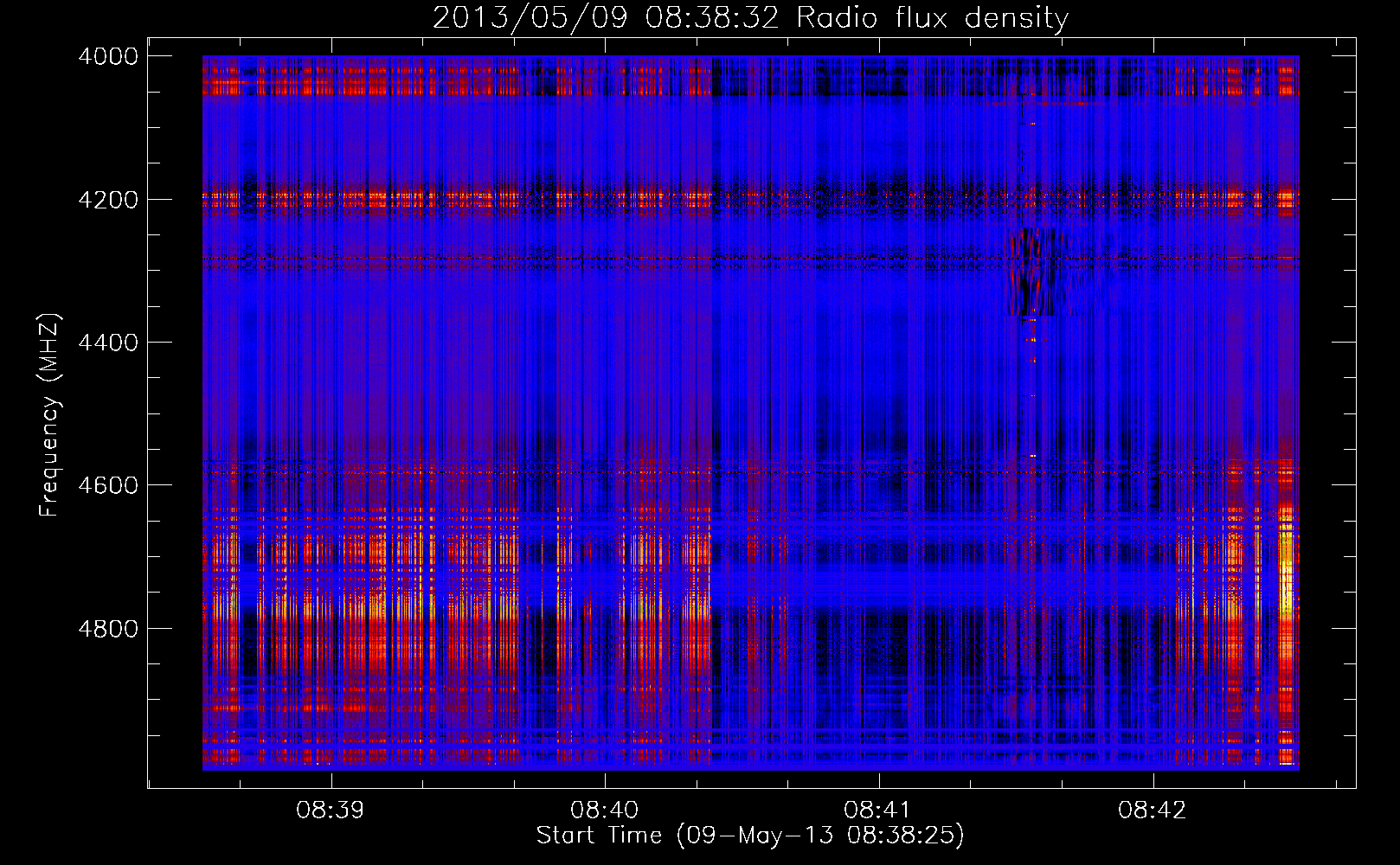Click the 08:42 time axis label
This screenshot has width=1400, height=865.
pos(1152,811)
